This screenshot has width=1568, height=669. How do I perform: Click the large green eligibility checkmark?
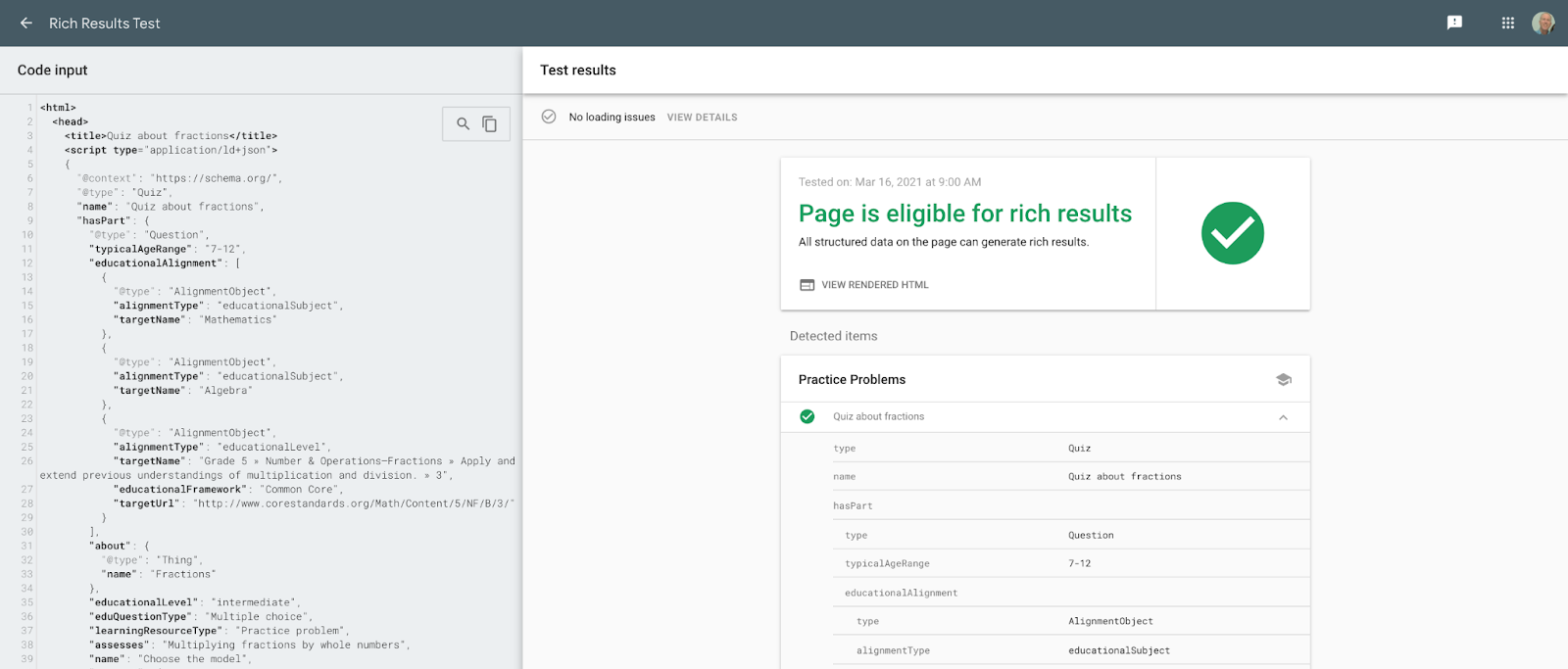(x=1232, y=233)
